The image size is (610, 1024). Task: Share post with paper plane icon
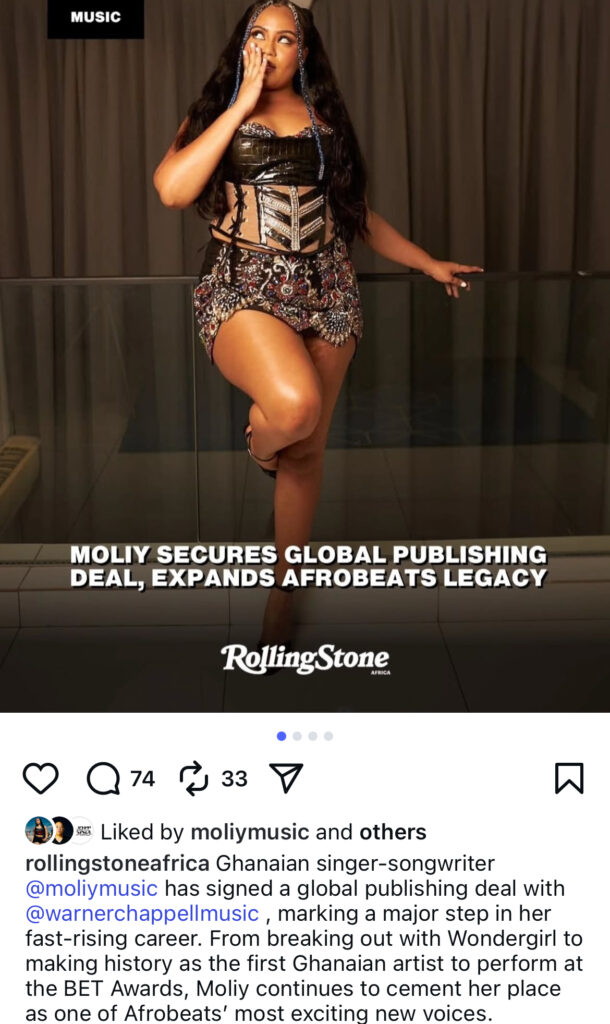286,778
